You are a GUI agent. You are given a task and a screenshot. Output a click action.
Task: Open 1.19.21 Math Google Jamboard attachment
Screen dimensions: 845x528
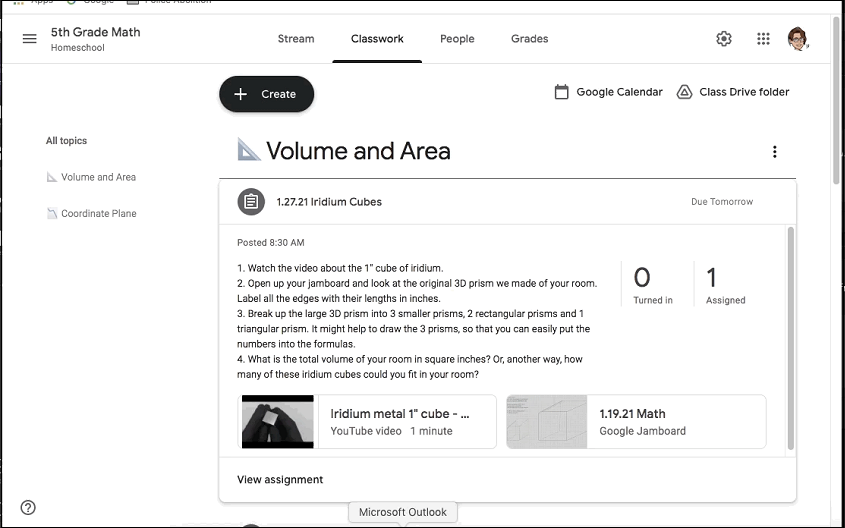636,422
